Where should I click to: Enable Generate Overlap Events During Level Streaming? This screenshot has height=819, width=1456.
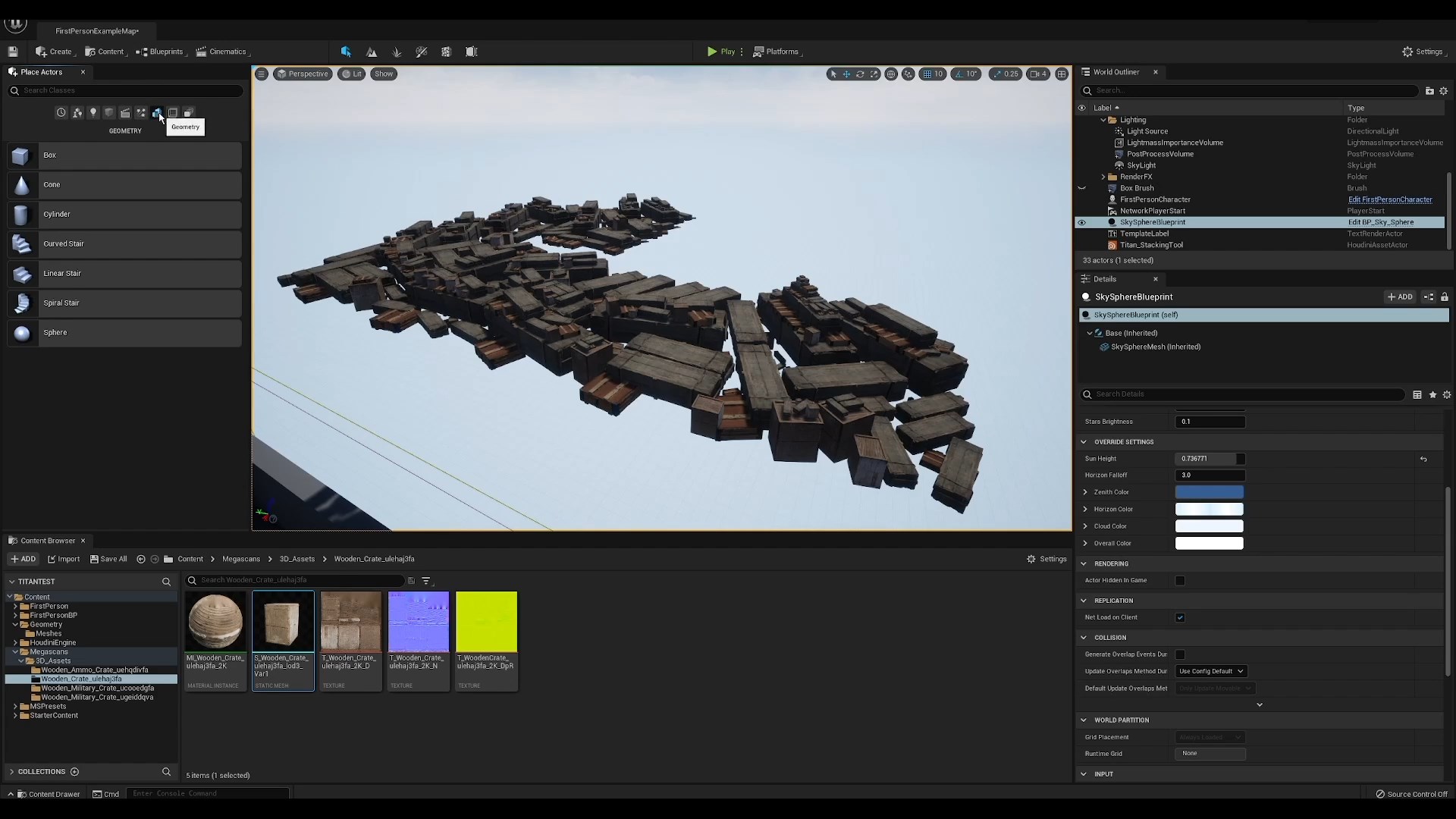[x=1180, y=654]
